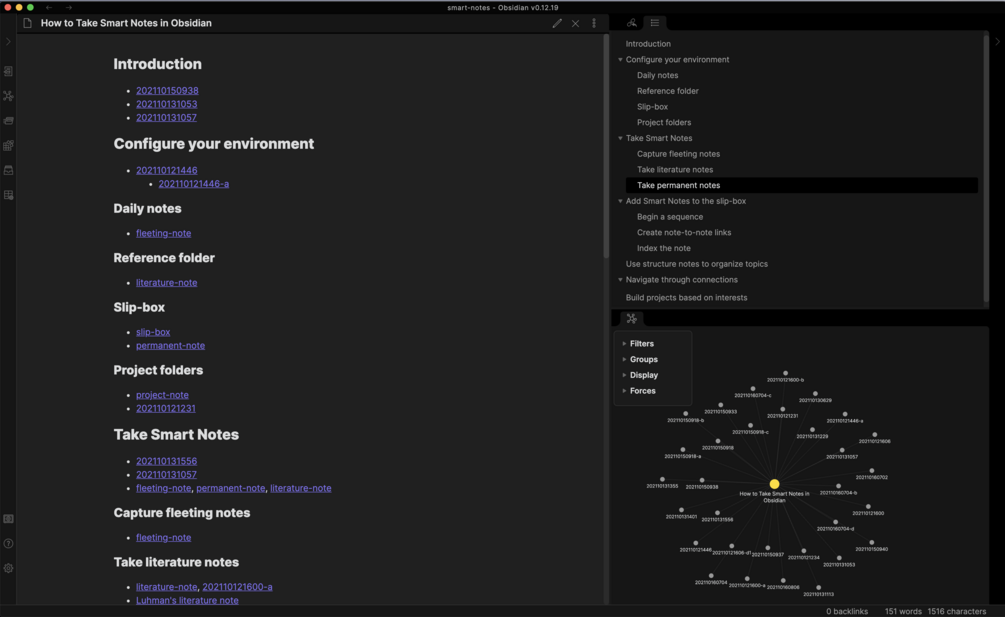1005x617 pixels.
Task: Open settings with the gear icon
Action: [x=8, y=568]
